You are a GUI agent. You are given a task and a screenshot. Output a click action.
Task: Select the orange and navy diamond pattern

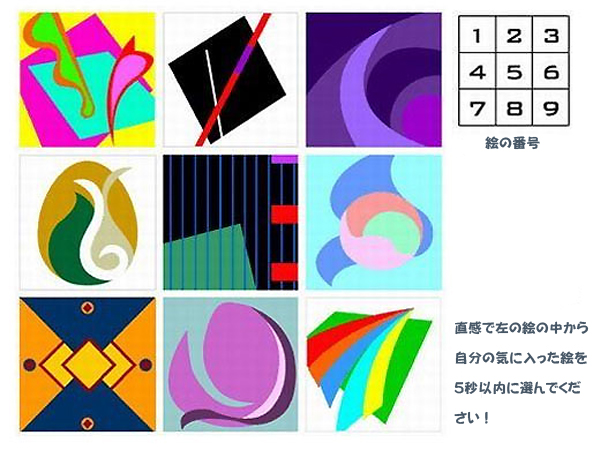tap(88, 365)
